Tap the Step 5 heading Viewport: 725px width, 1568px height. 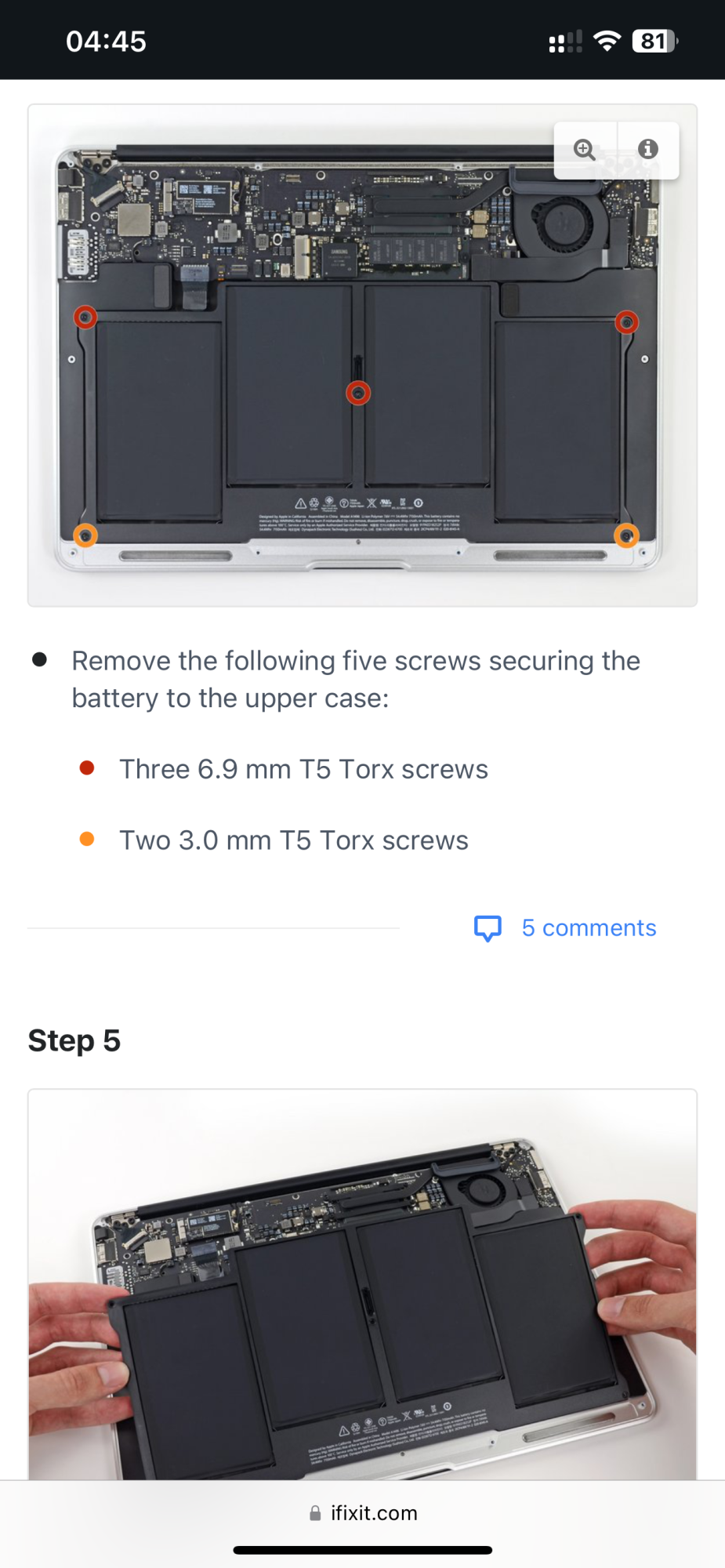(x=74, y=1040)
